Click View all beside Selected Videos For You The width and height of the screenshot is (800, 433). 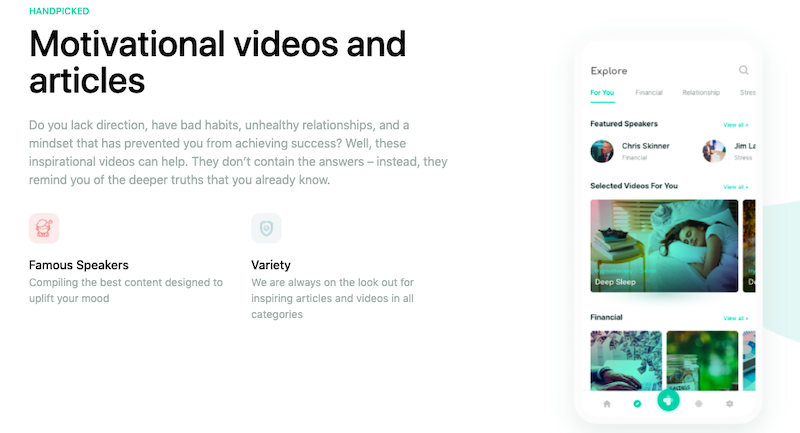[x=735, y=187]
